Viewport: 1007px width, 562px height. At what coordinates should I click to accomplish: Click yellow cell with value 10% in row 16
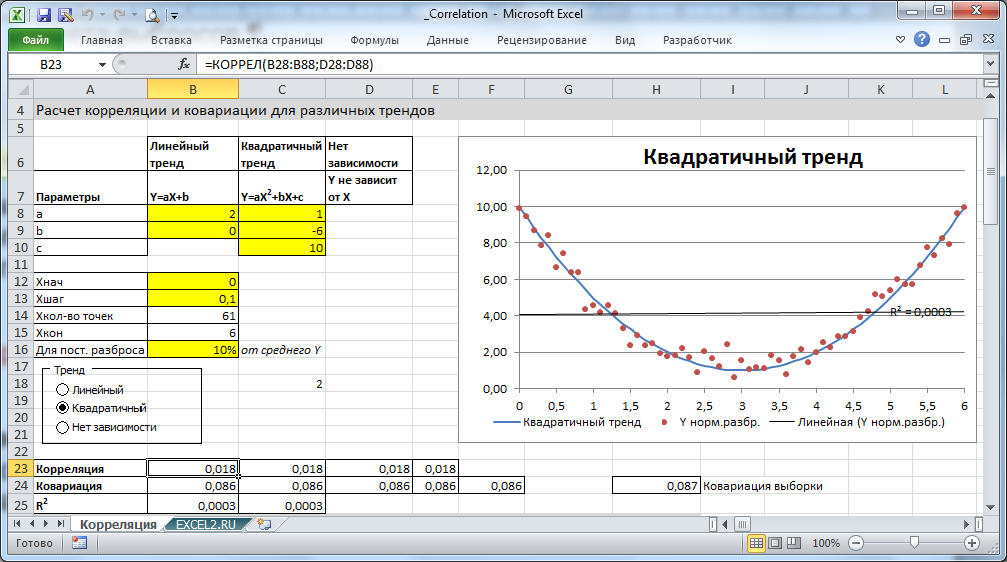click(193, 349)
